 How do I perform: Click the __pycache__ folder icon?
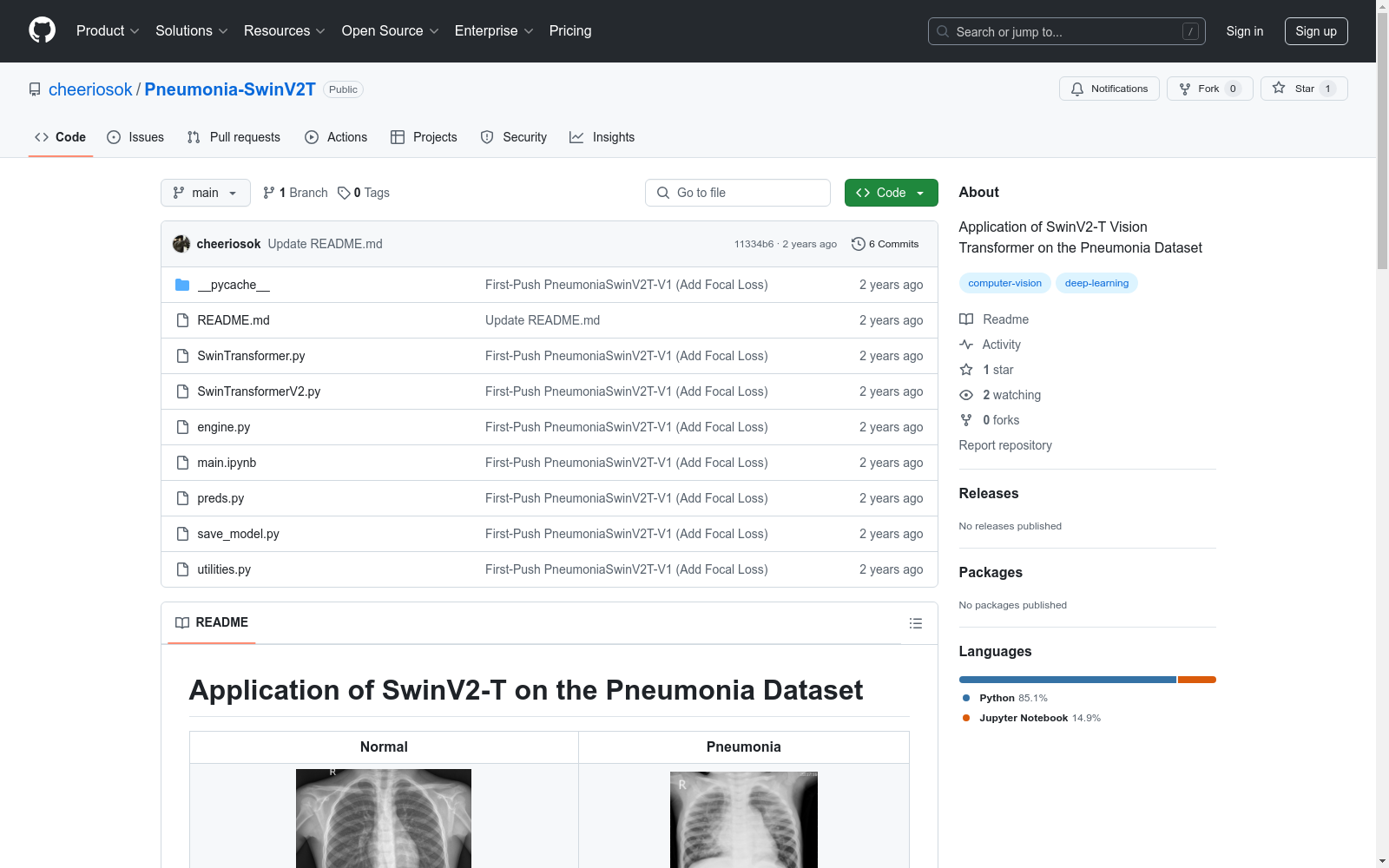182,285
